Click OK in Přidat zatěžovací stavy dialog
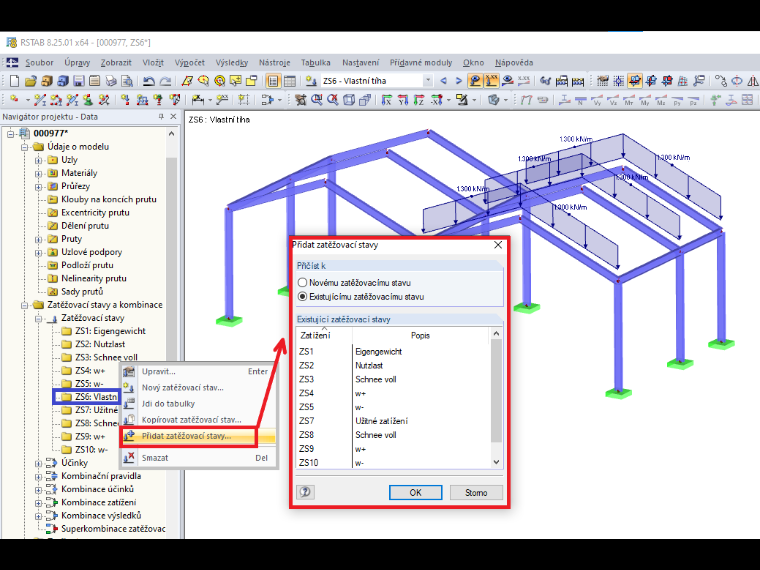 [x=415, y=492]
